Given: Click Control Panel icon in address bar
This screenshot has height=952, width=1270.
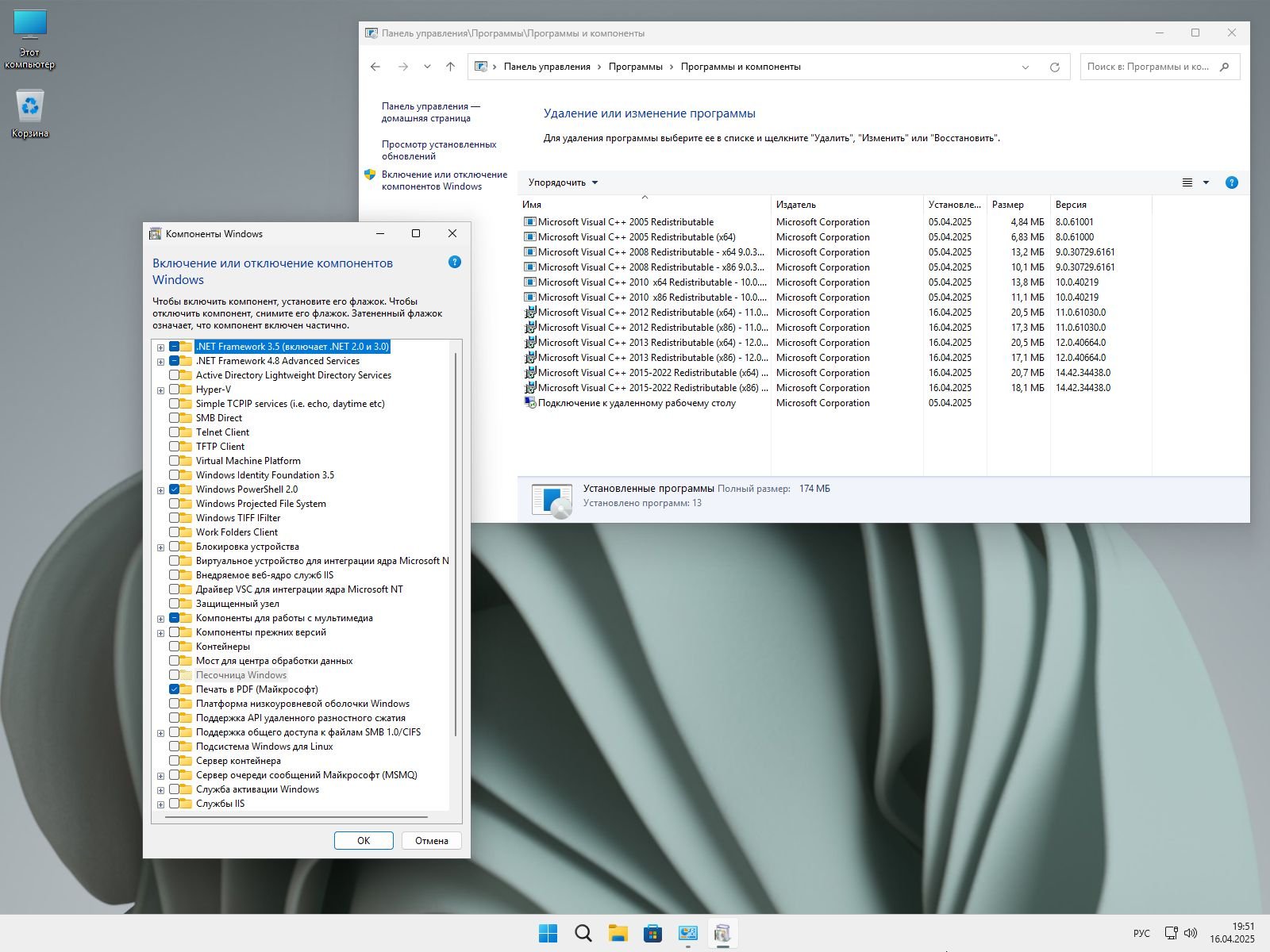Looking at the screenshot, I should [481, 67].
